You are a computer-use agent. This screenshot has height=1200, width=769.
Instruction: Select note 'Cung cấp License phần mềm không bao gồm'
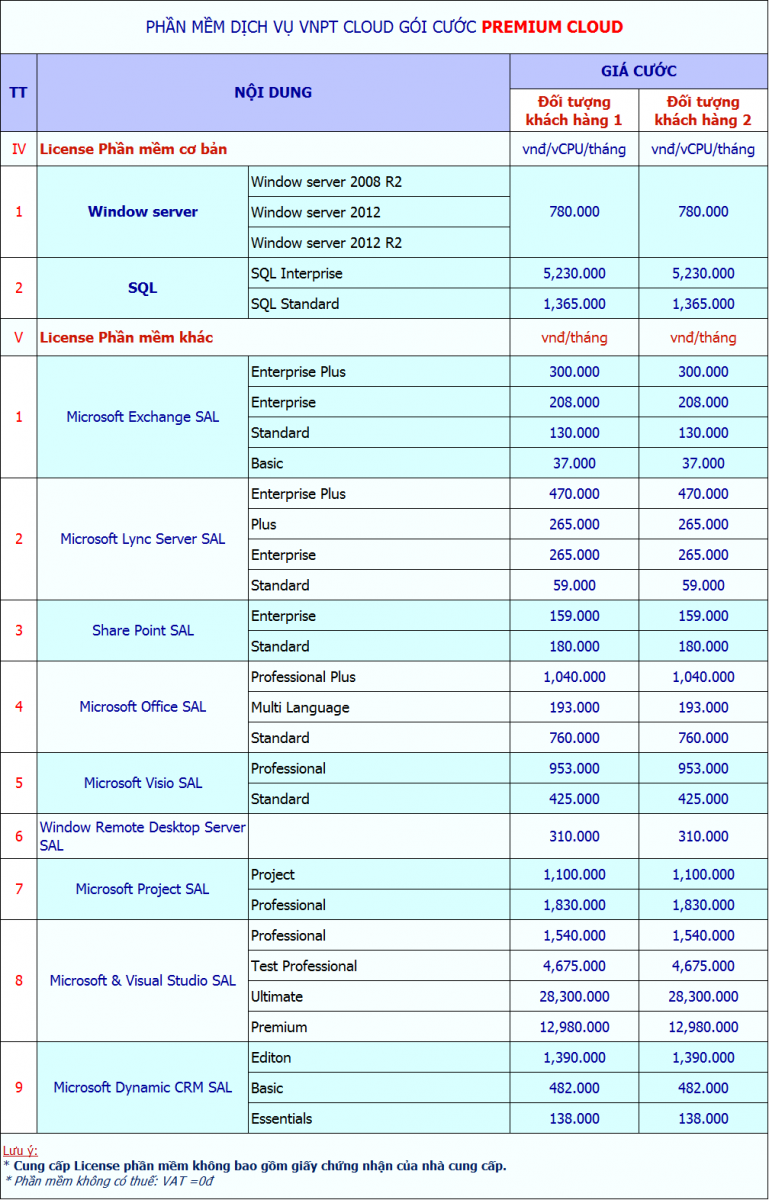255,1165
